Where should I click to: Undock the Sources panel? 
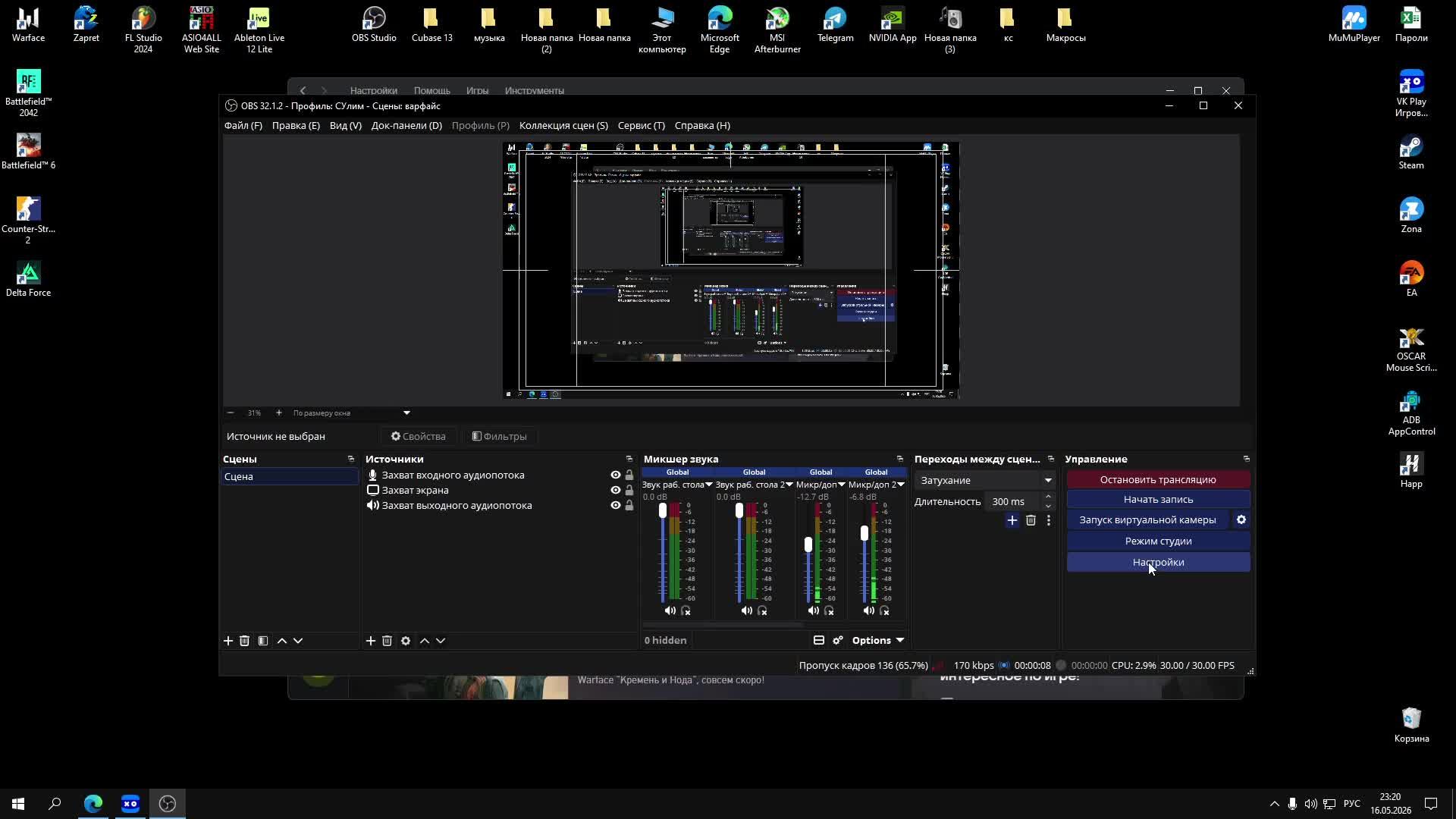point(629,459)
